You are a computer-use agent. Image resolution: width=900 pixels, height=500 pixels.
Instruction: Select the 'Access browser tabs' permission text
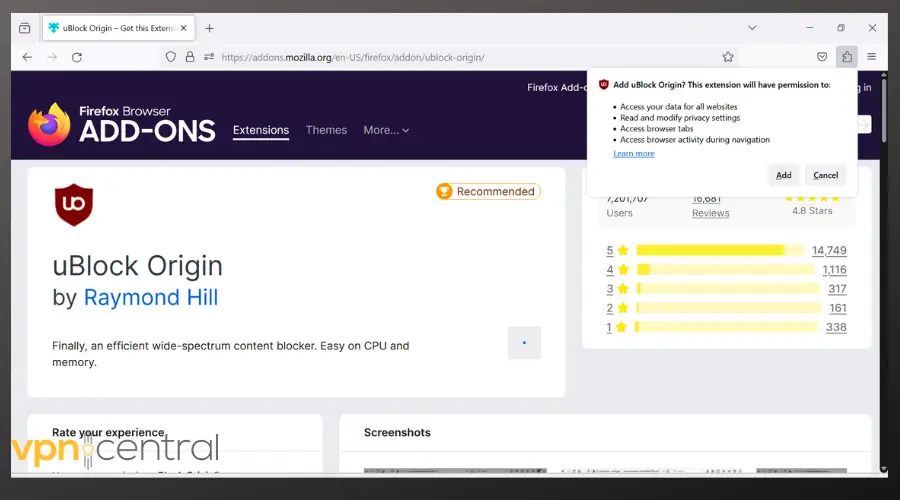pos(657,129)
